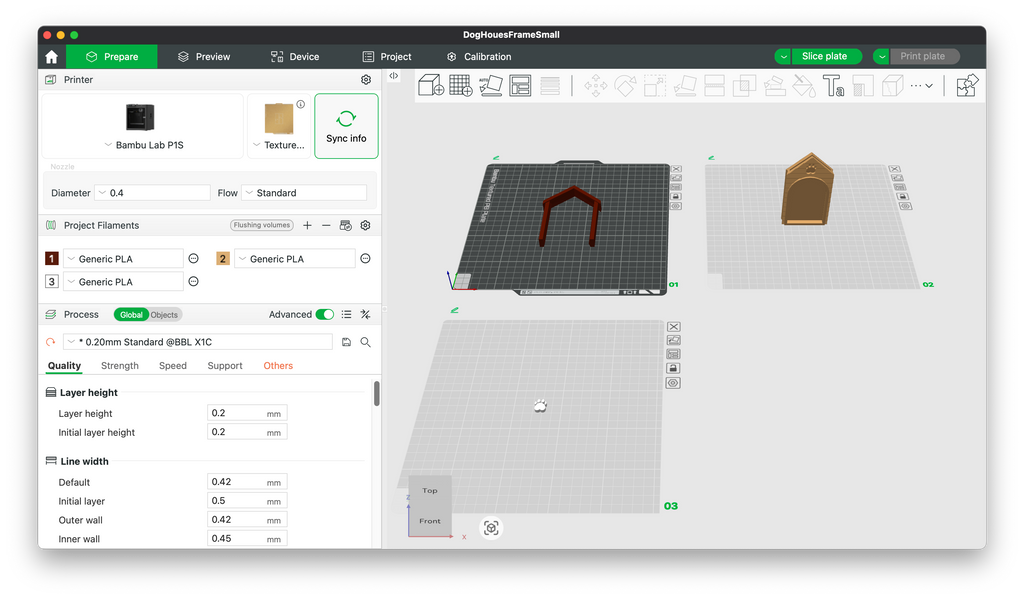Select the Support painting tool icon
The width and height of the screenshot is (1024, 599).
click(774, 86)
